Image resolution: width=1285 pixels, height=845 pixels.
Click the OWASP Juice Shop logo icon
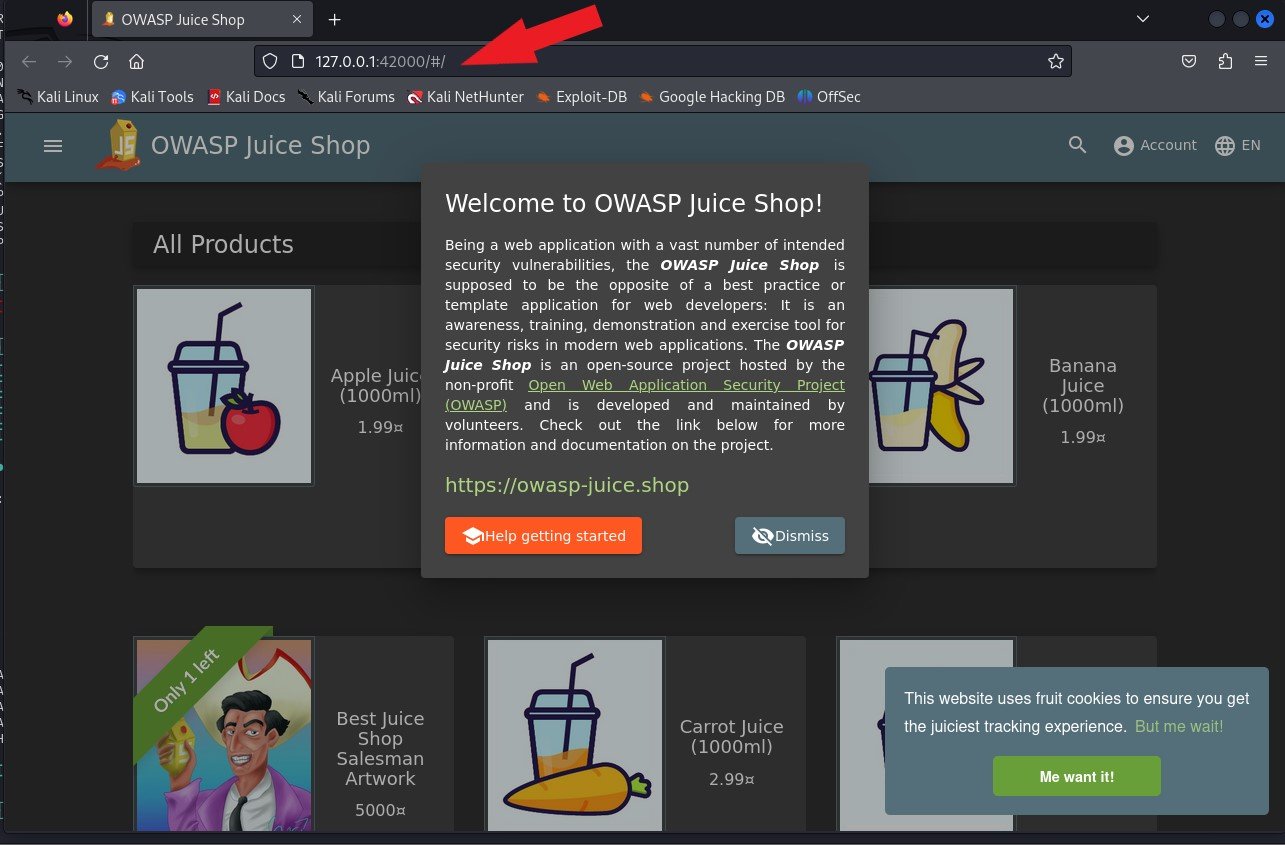(118, 145)
